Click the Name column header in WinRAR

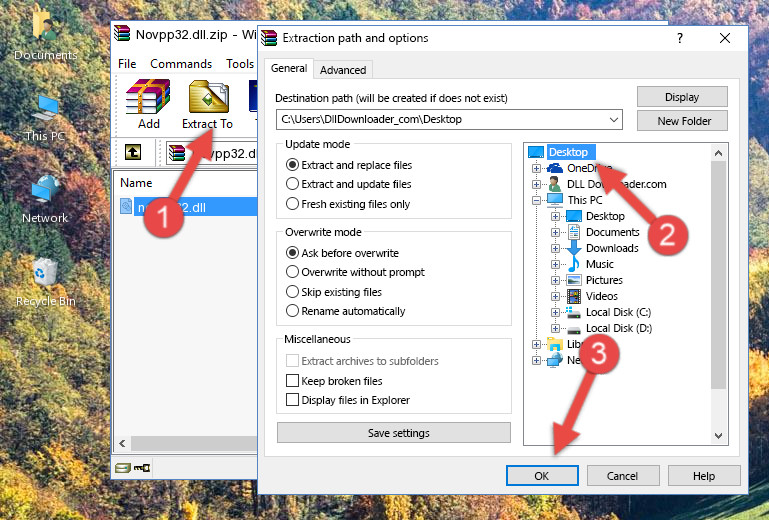click(x=136, y=182)
